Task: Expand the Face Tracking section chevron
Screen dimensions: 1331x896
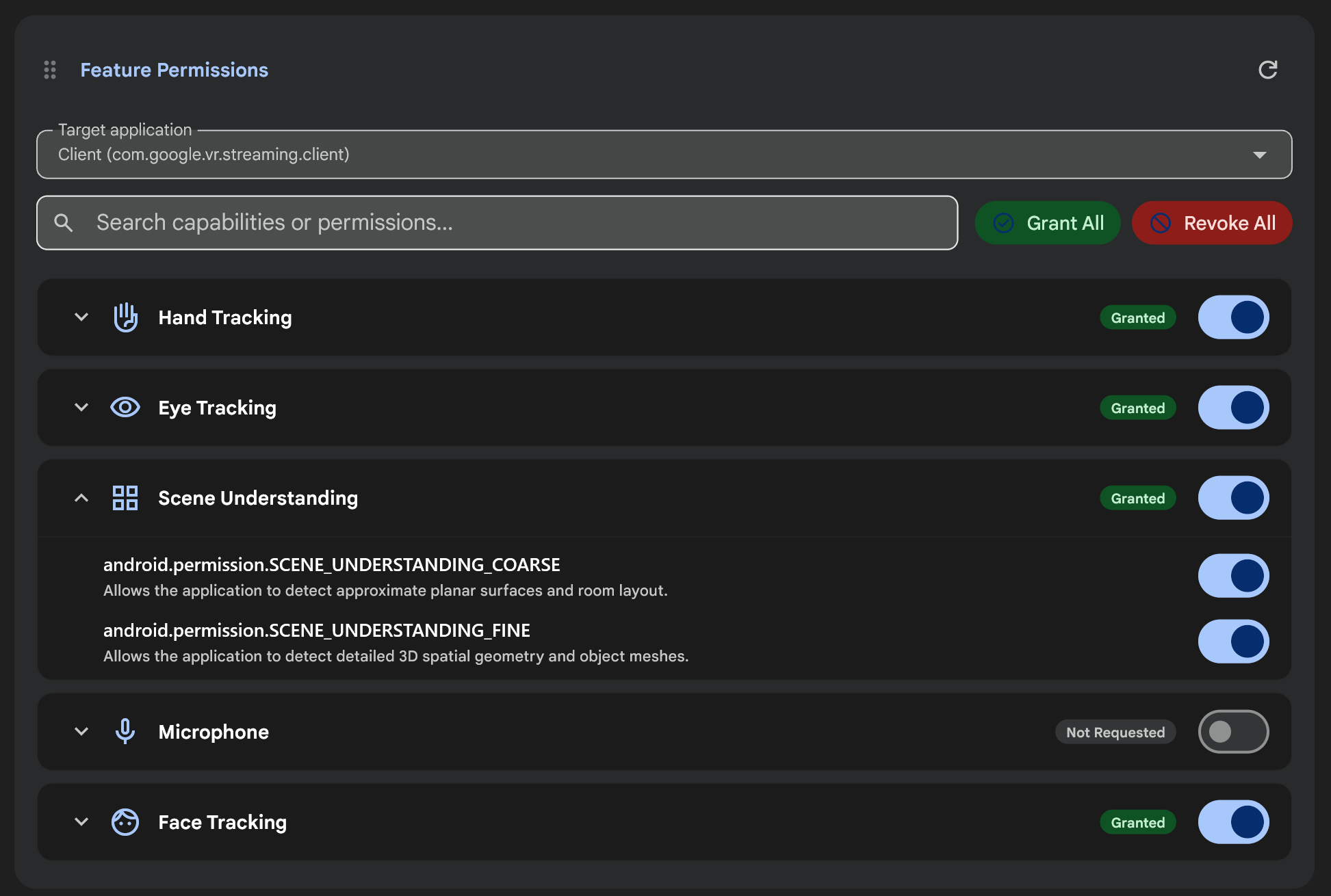Action: click(x=81, y=822)
